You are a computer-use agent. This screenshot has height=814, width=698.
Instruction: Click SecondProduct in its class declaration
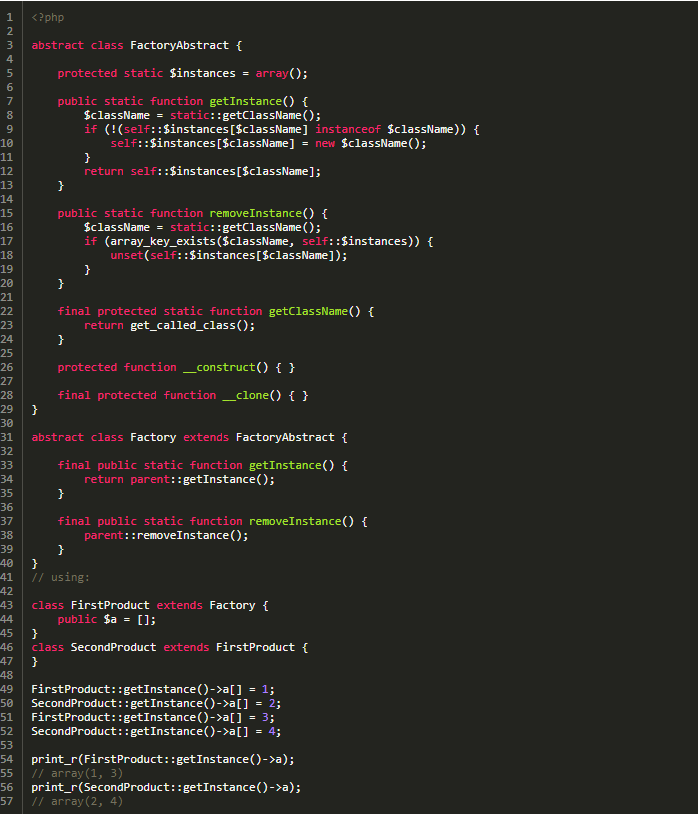[113, 647]
